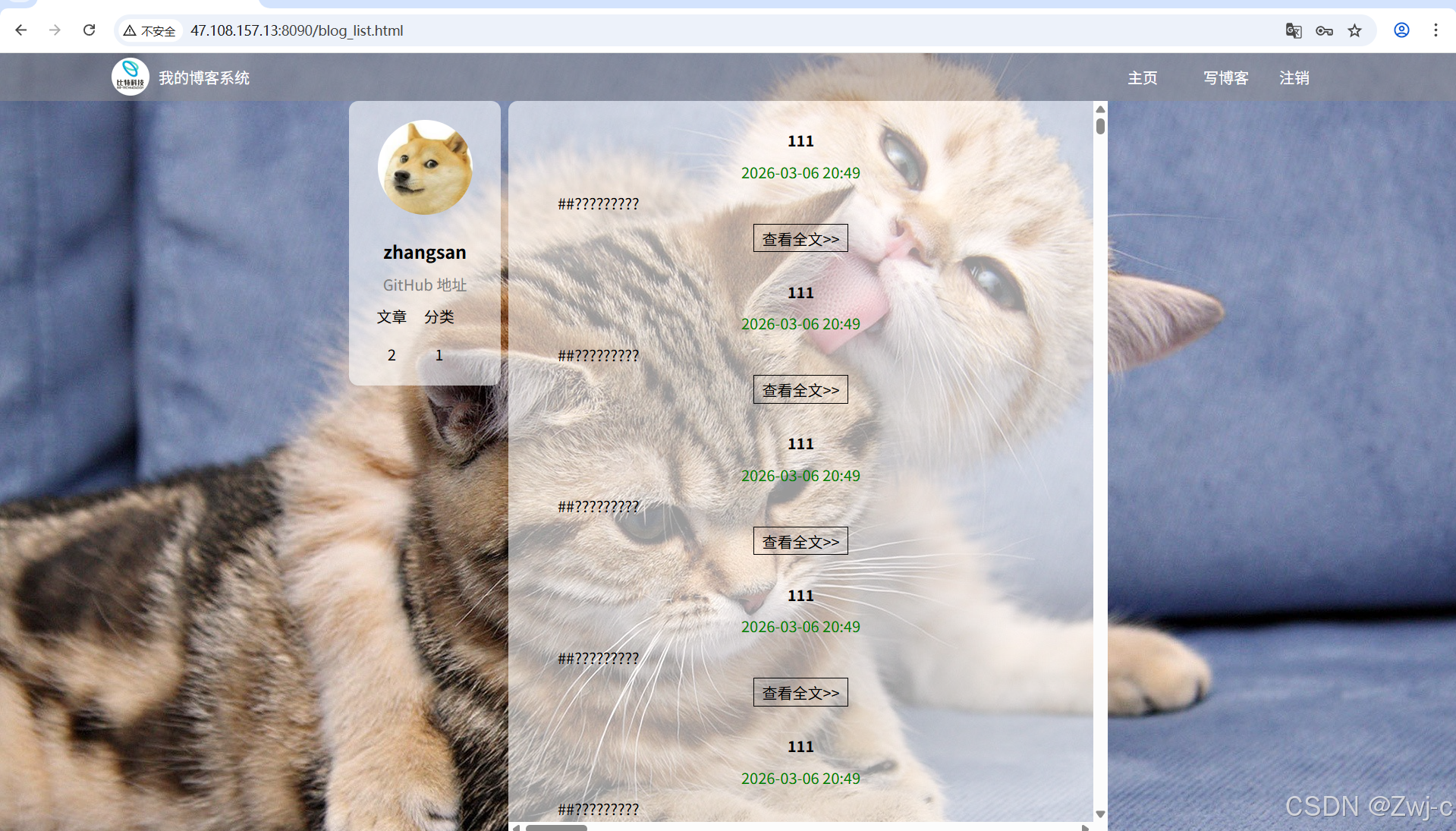
Task: Click the 文章 label in the profile card
Action: coord(392,317)
